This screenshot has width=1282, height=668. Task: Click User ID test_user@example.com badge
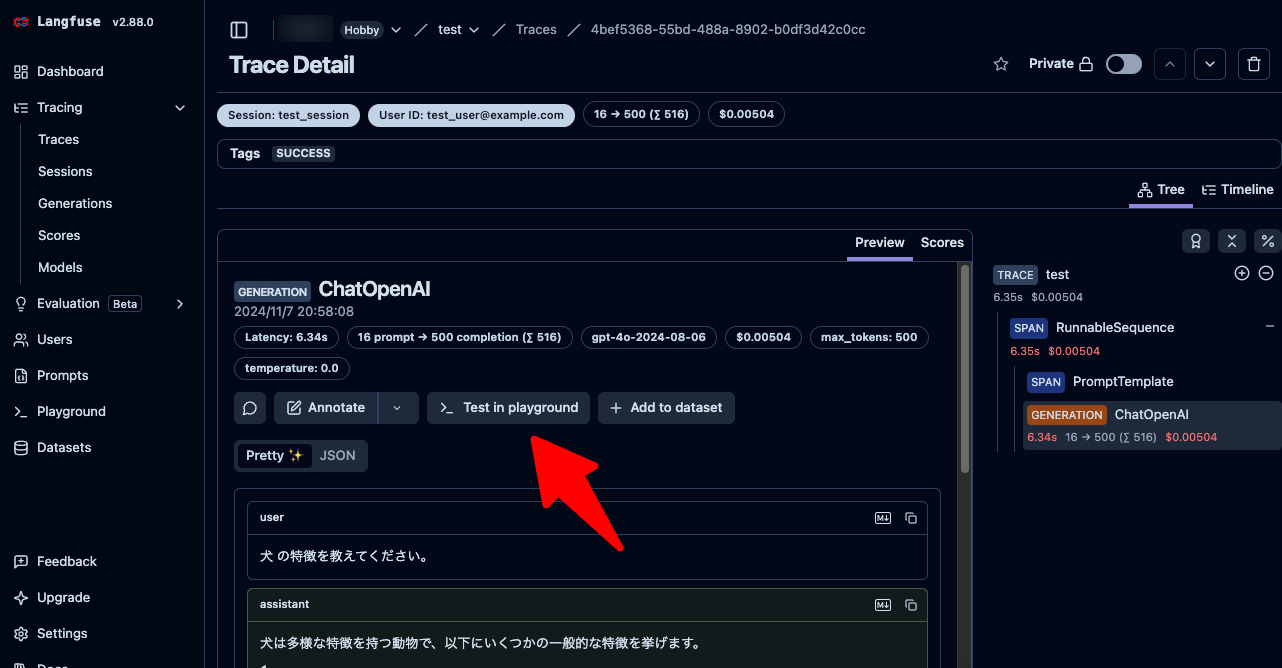[x=471, y=115]
